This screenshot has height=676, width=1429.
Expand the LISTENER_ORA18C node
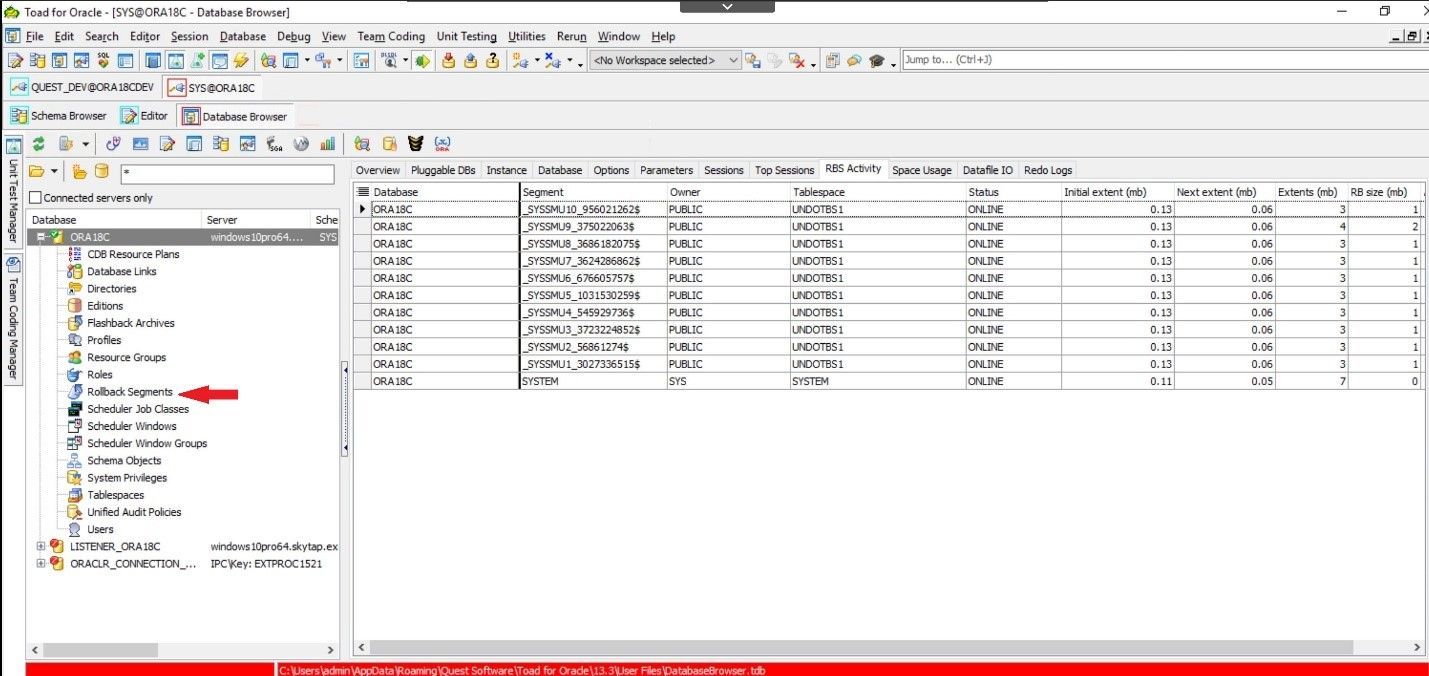pyautogui.click(x=41, y=546)
